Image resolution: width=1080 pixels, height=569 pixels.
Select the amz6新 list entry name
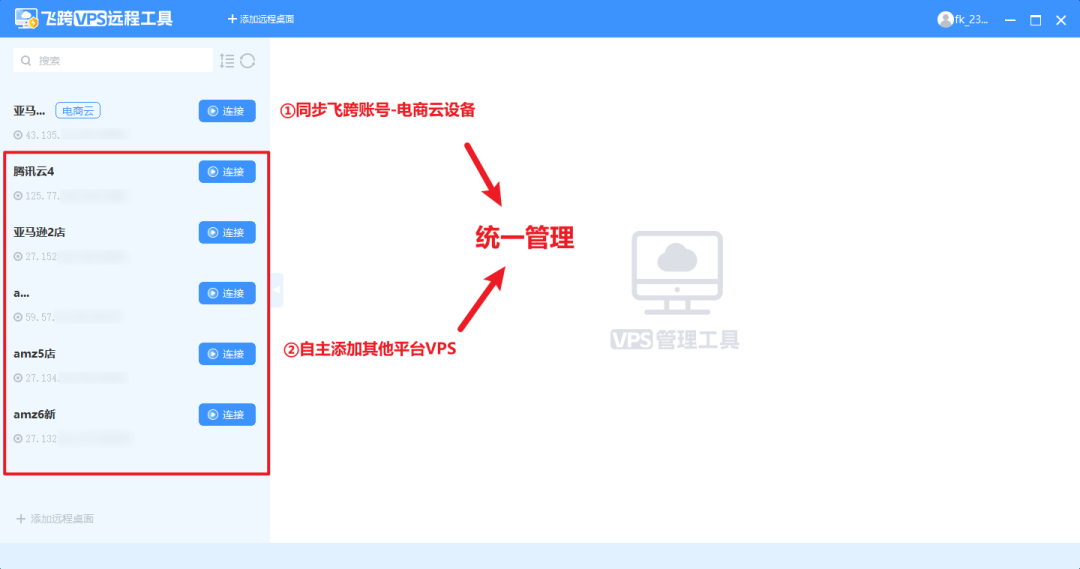(34, 414)
